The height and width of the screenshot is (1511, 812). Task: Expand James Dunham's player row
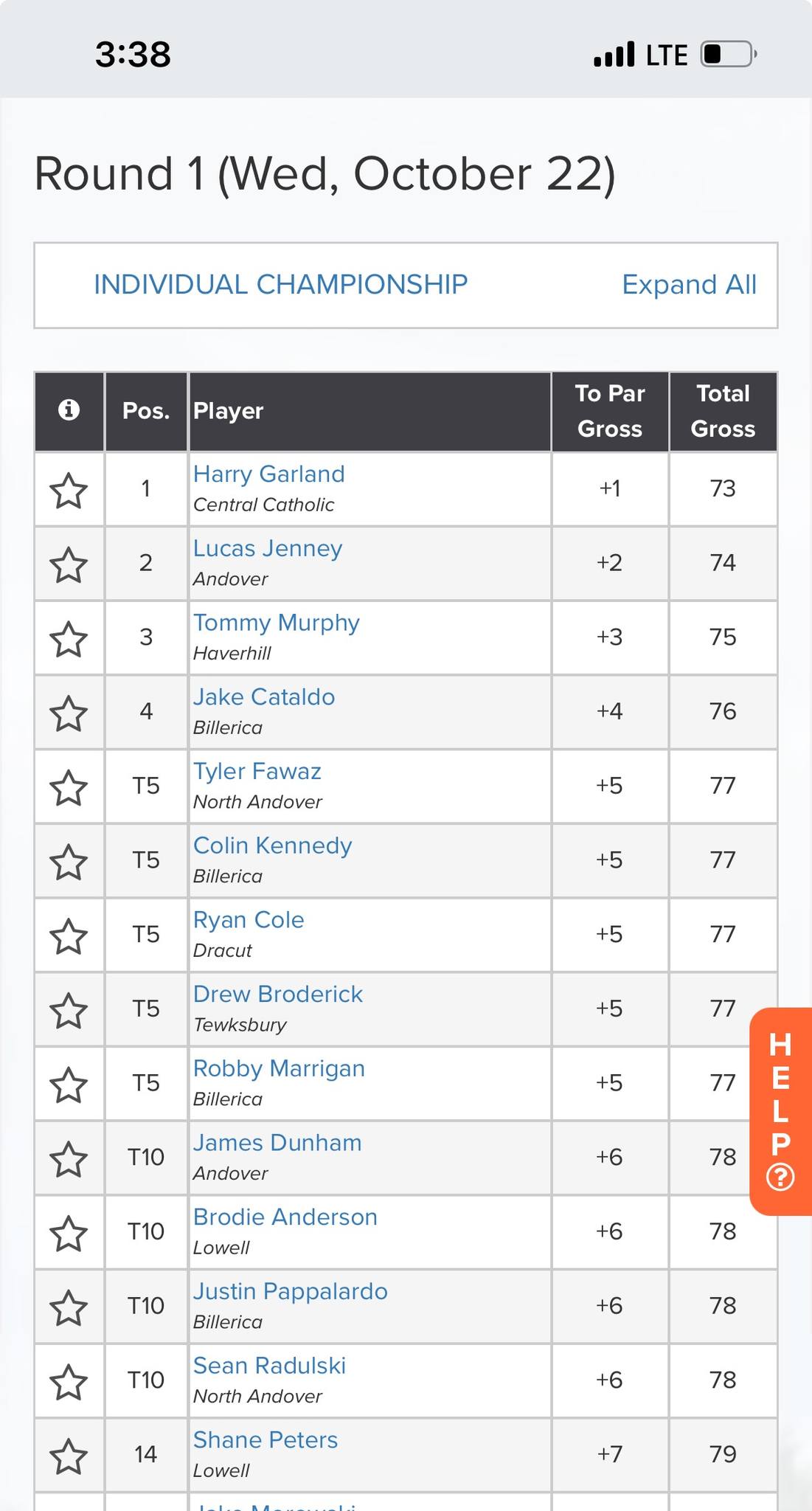pyautogui.click(x=277, y=1143)
